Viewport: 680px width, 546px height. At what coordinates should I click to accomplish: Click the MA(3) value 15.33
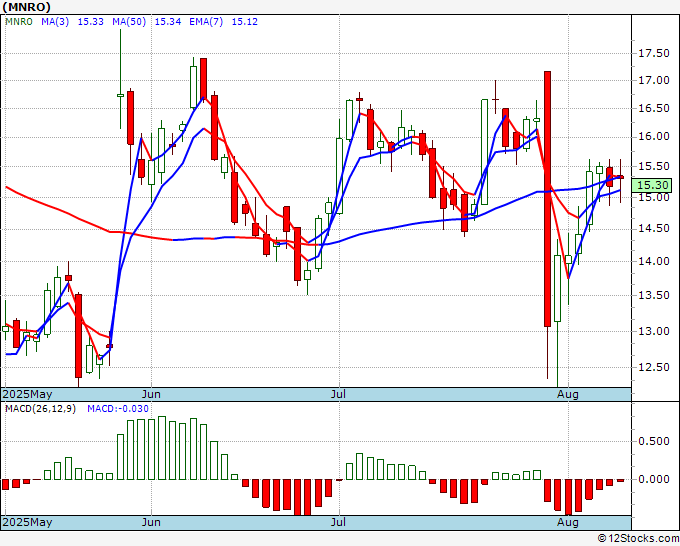[x=91, y=22]
